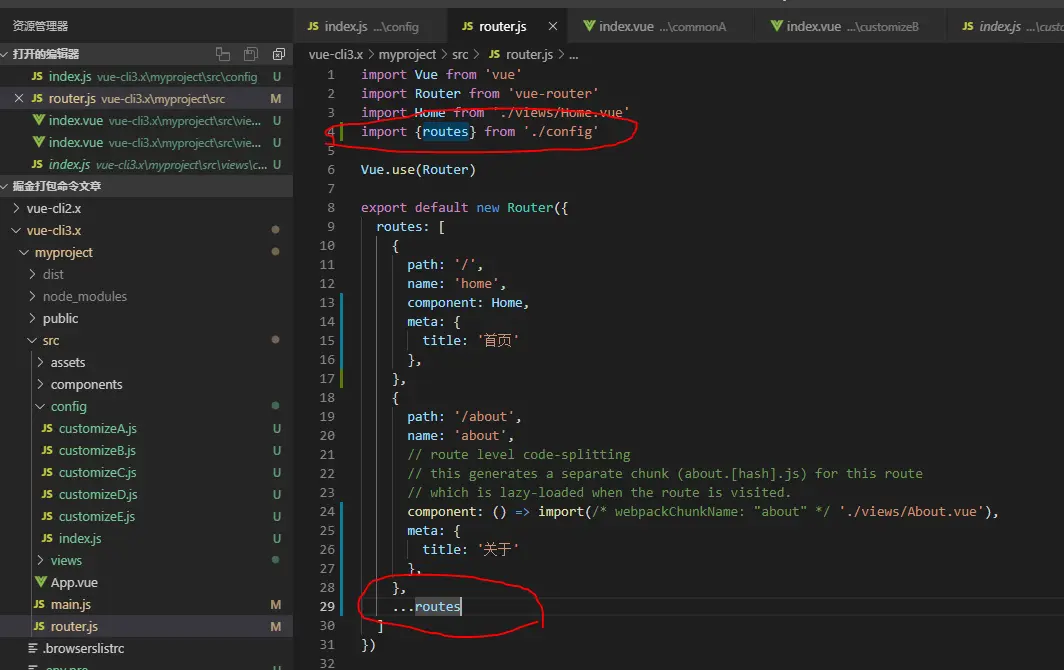Click router.js in the breadcrumb
Screen dimensions: 1064x670
(x=529, y=54)
